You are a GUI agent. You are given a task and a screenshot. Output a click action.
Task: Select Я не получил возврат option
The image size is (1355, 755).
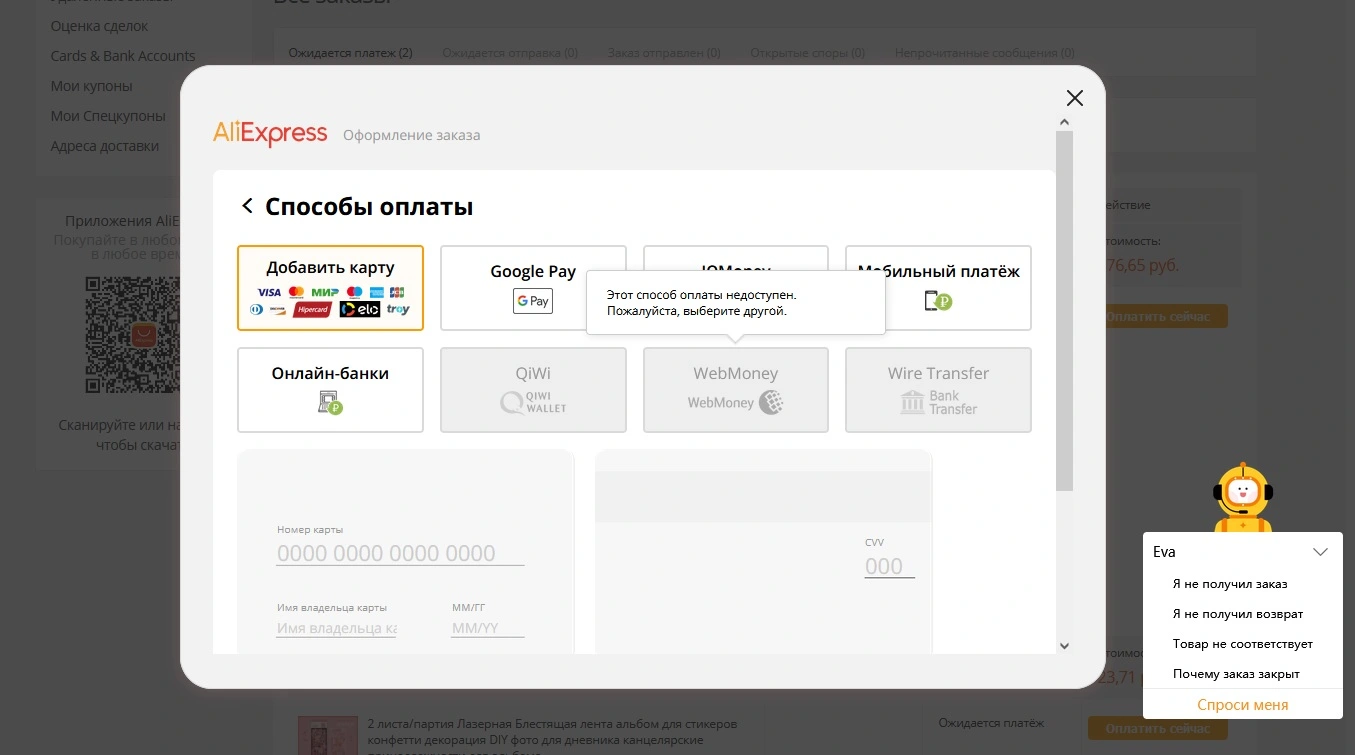pyautogui.click(x=1238, y=614)
